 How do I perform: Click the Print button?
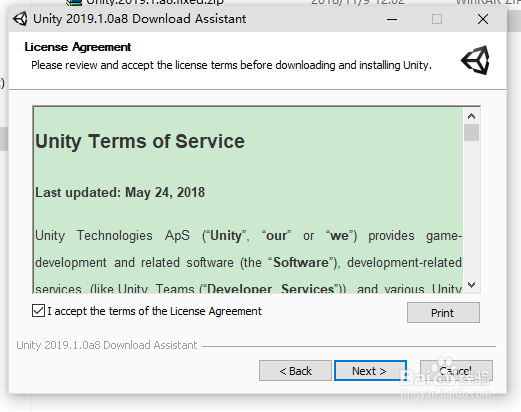pyautogui.click(x=443, y=313)
